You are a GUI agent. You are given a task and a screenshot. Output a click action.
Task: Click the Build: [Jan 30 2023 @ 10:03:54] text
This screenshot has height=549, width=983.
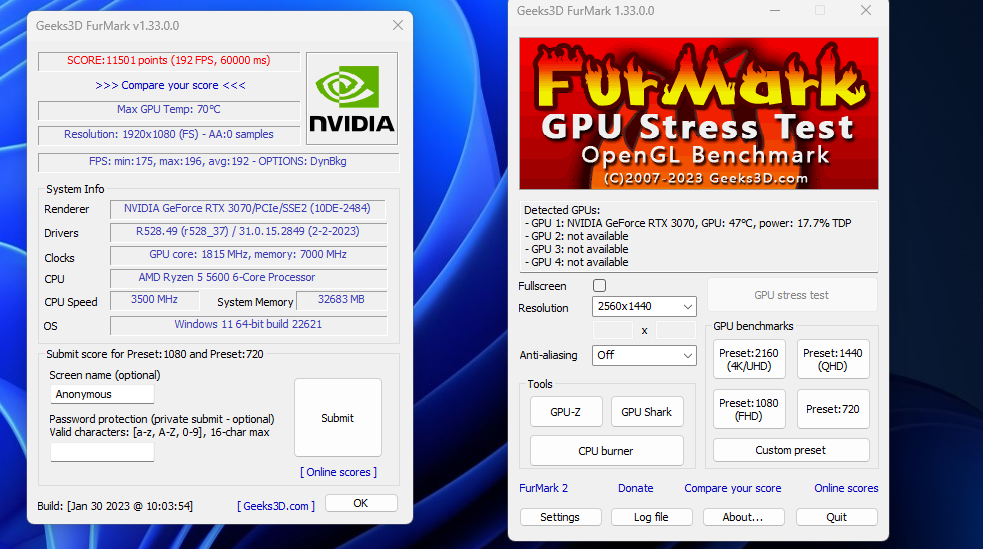point(115,506)
